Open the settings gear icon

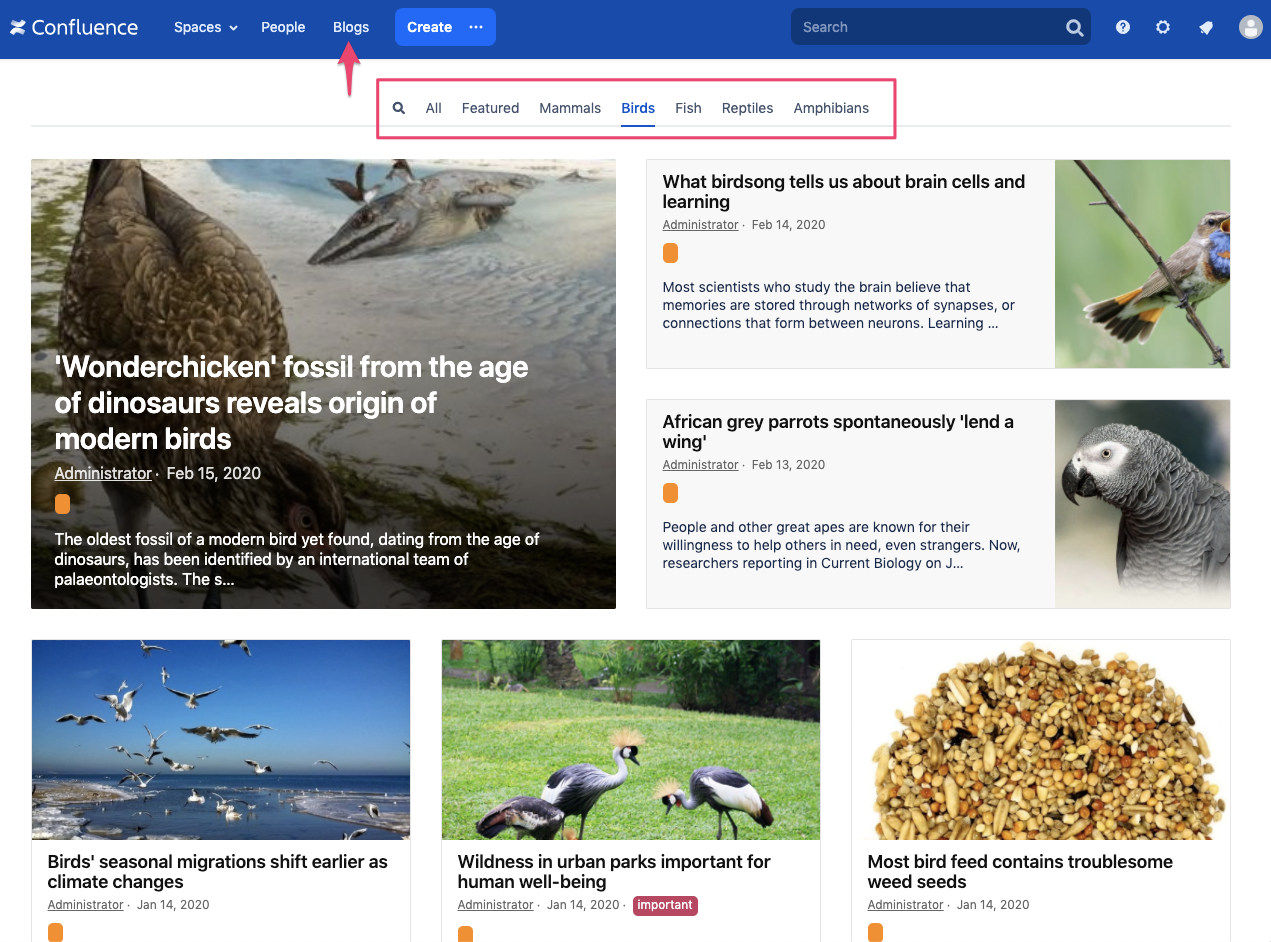[x=1163, y=27]
